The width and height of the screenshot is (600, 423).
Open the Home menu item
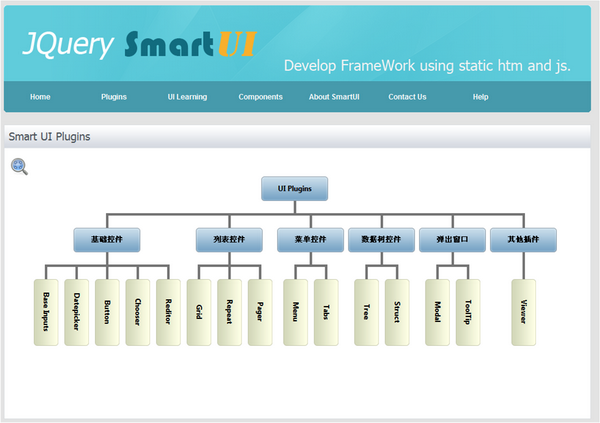click(x=40, y=97)
